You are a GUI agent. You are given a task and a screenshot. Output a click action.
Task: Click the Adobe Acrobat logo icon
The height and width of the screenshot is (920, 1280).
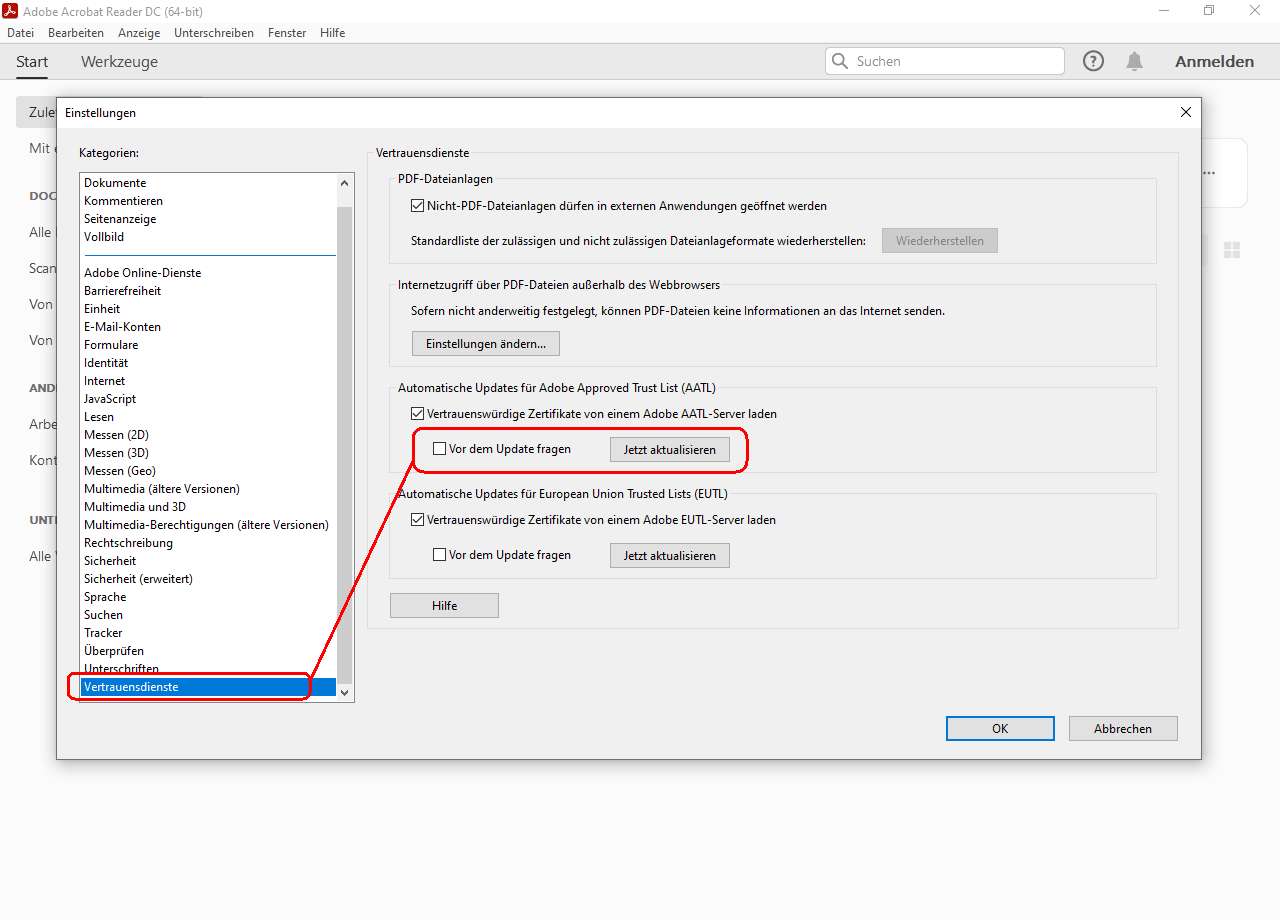coord(13,10)
